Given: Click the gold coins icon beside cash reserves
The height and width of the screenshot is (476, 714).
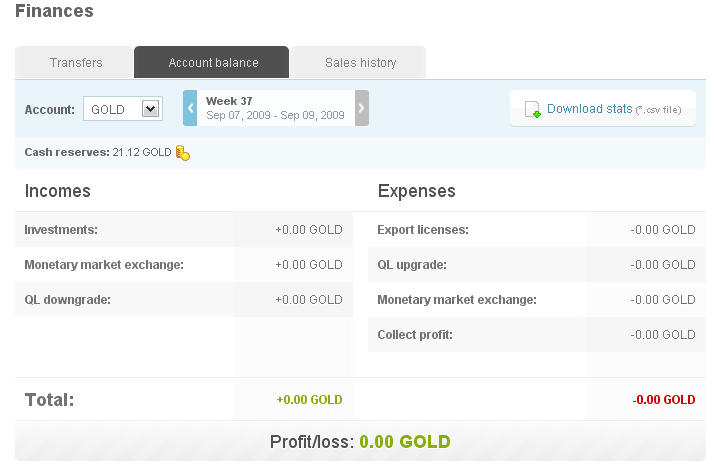Looking at the screenshot, I should pos(182,153).
